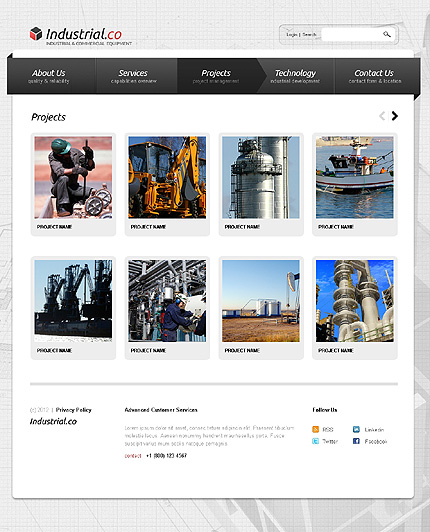Go to previous projects with left arrow
This screenshot has width=430, height=532.
tap(382, 116)
